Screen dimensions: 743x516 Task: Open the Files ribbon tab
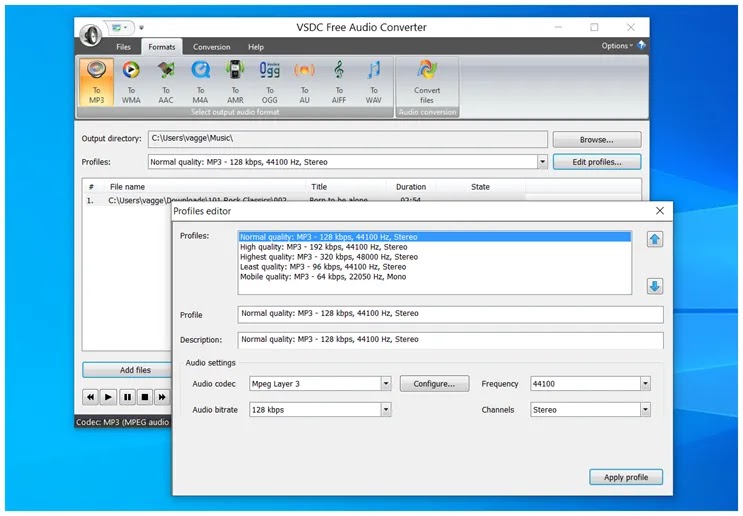pyautogui.click(x=123, y=47)
